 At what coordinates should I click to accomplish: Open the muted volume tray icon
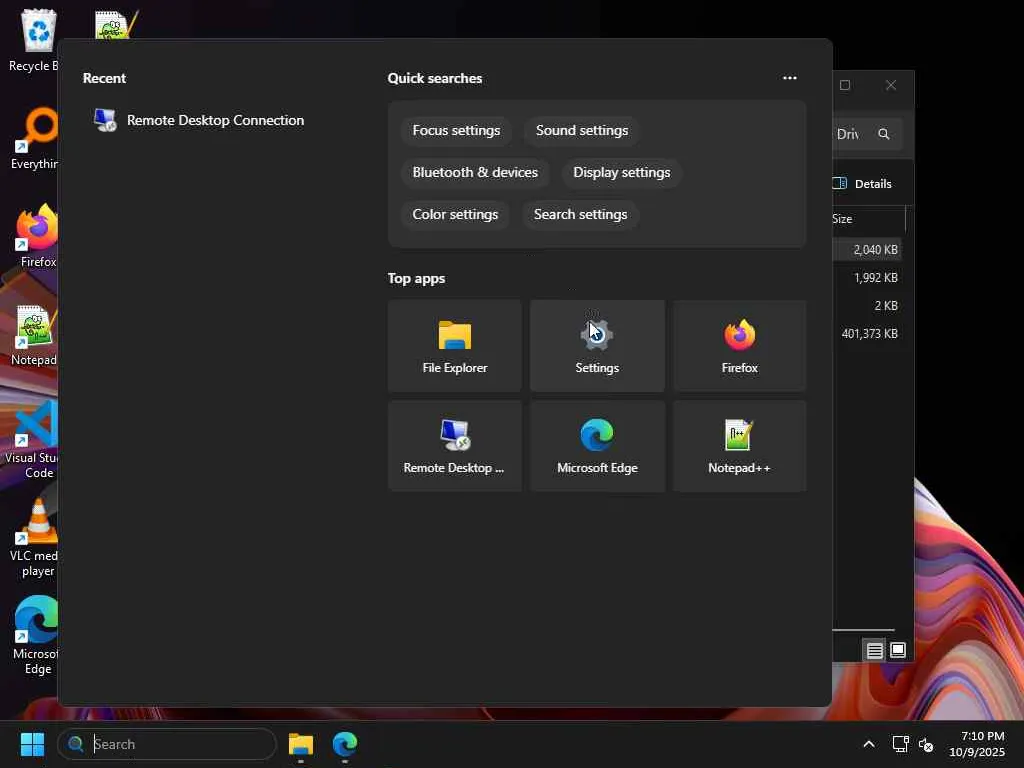(926, 744)
